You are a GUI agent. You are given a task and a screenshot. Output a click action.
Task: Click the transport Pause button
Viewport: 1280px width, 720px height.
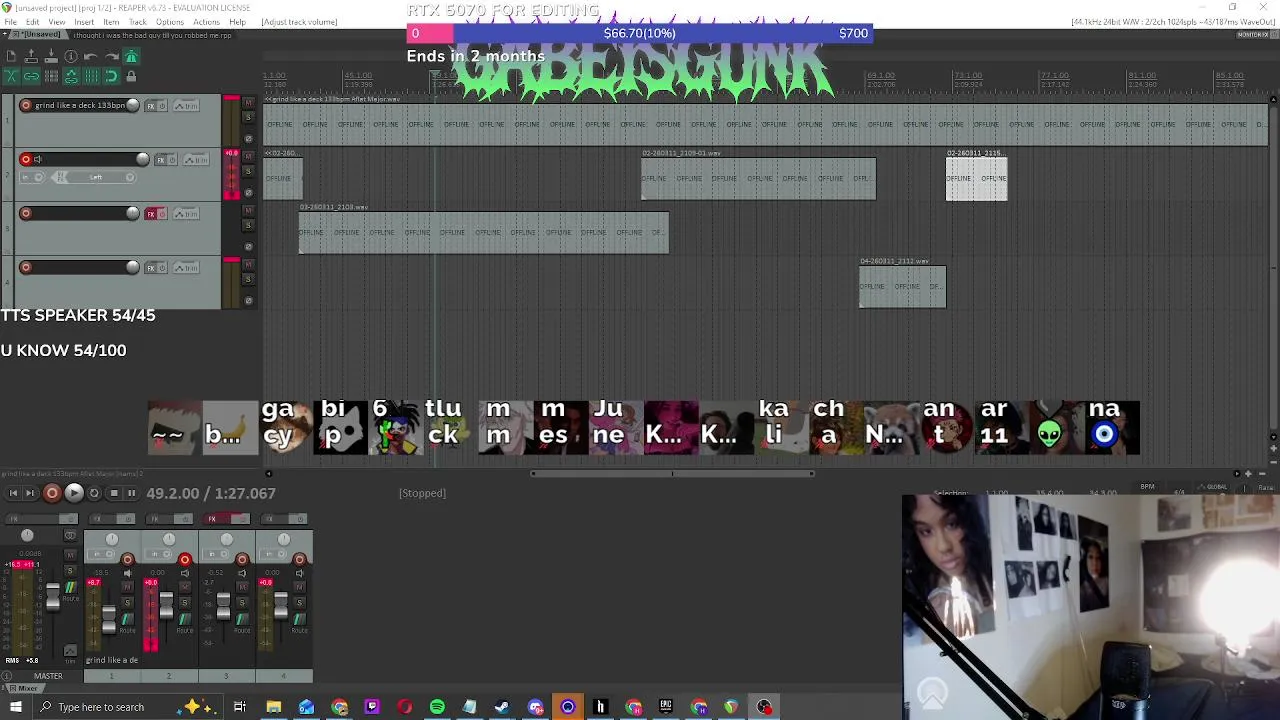coord(131,493)
